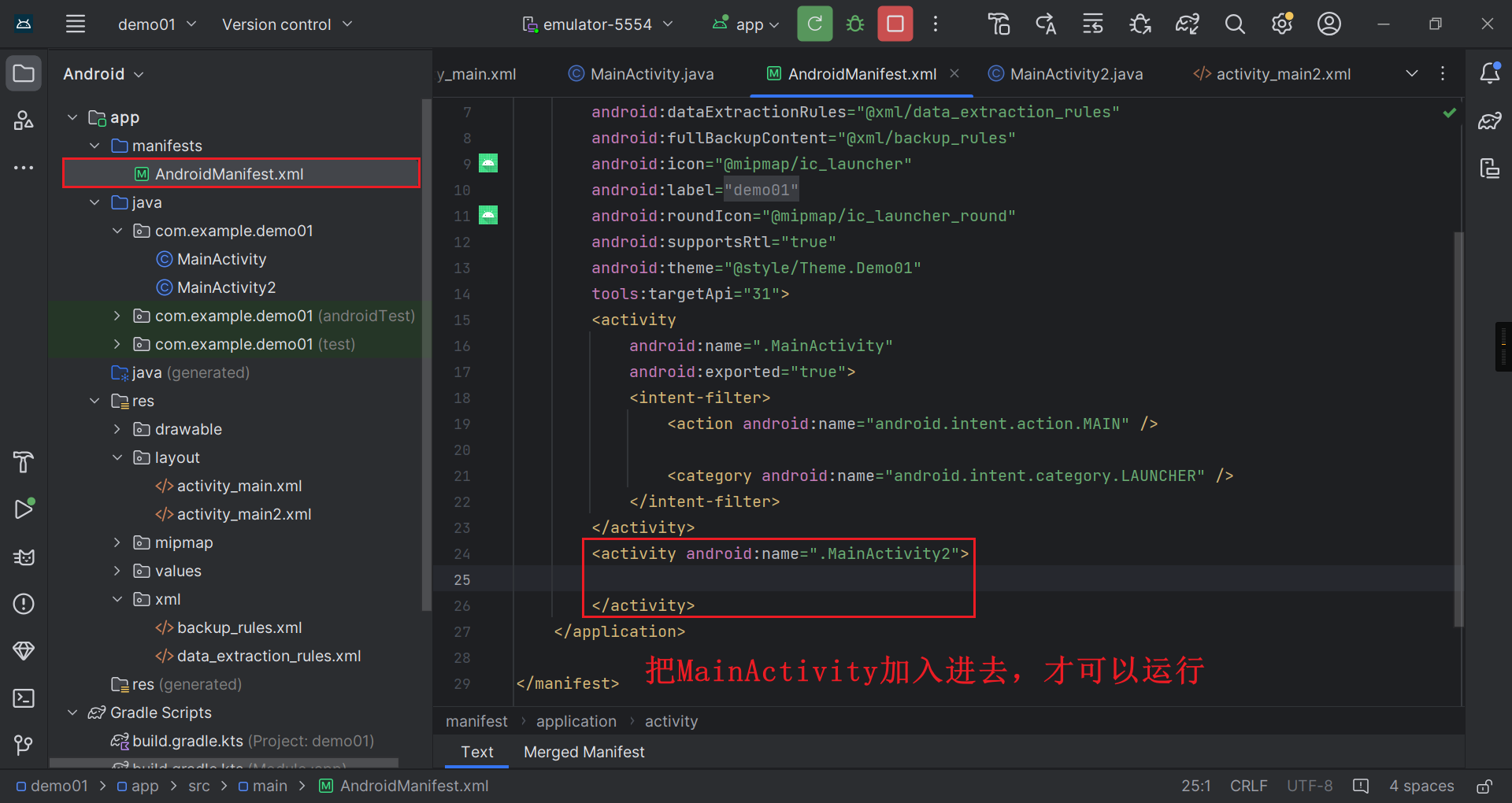The width and height of the screenshot is (1512, 803).
Task: Open the Android project view dropdown
Action: [103, 74]
